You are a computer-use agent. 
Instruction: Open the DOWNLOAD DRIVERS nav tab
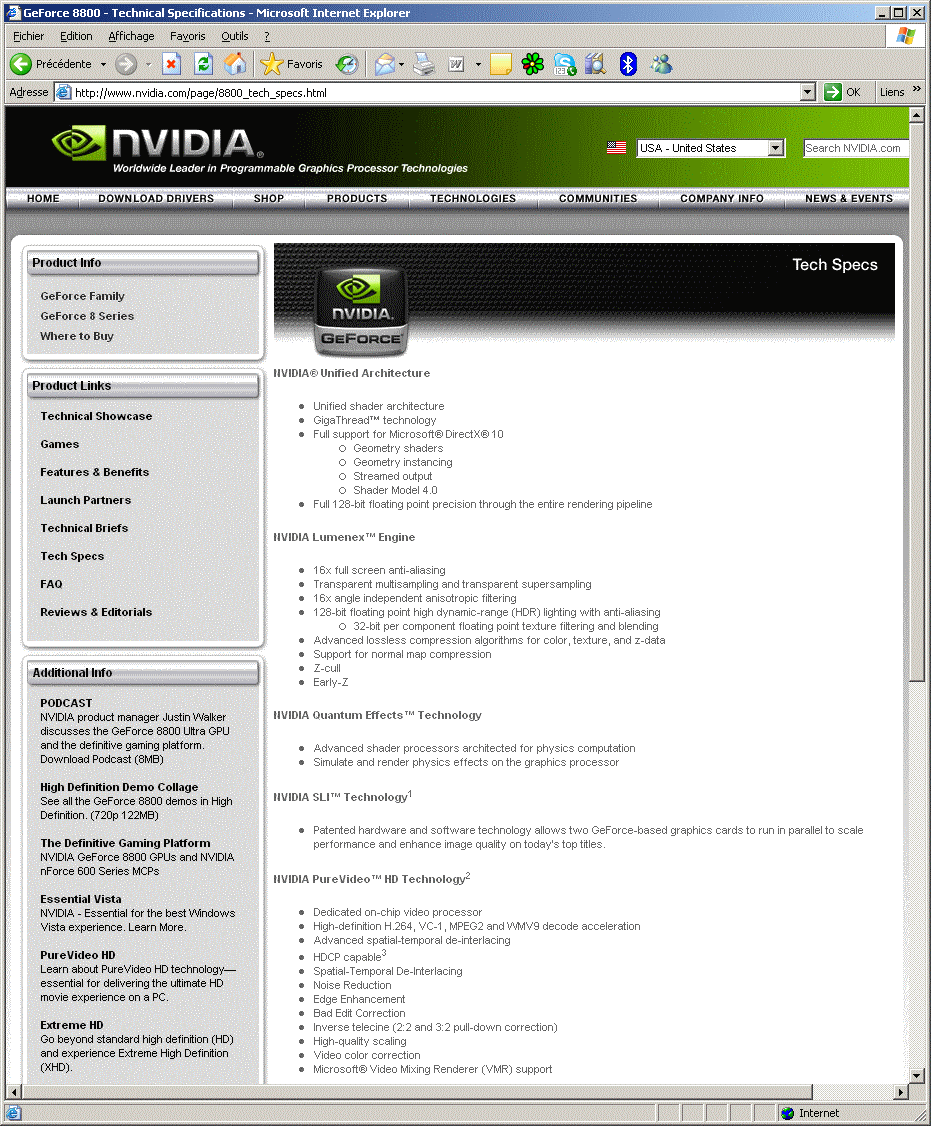[156, 199]
